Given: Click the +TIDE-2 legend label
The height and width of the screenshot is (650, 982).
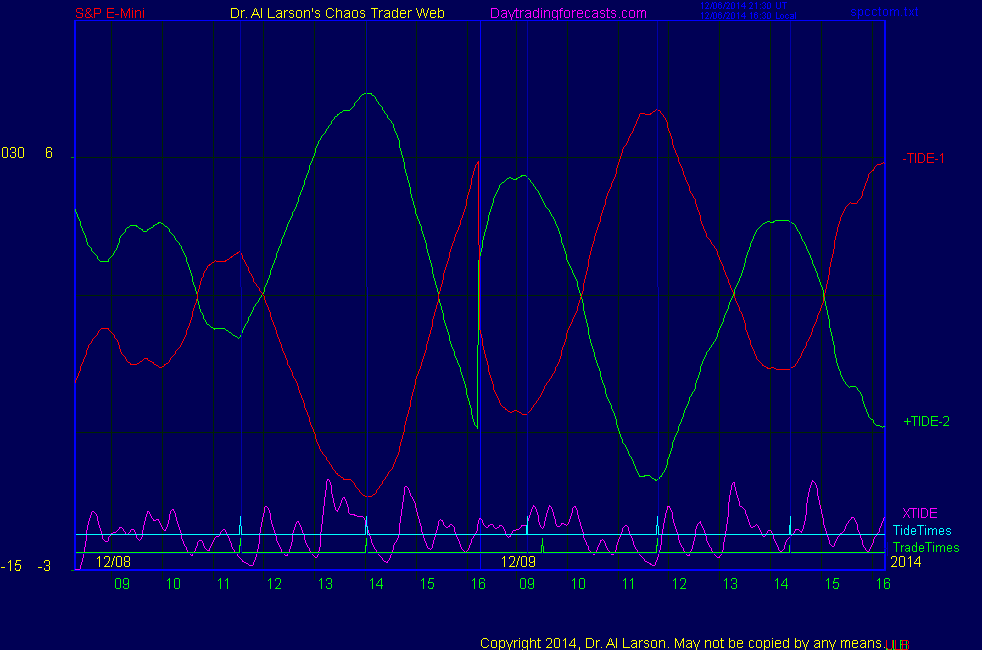Looking at the screenshot, I should coord(926,421).
